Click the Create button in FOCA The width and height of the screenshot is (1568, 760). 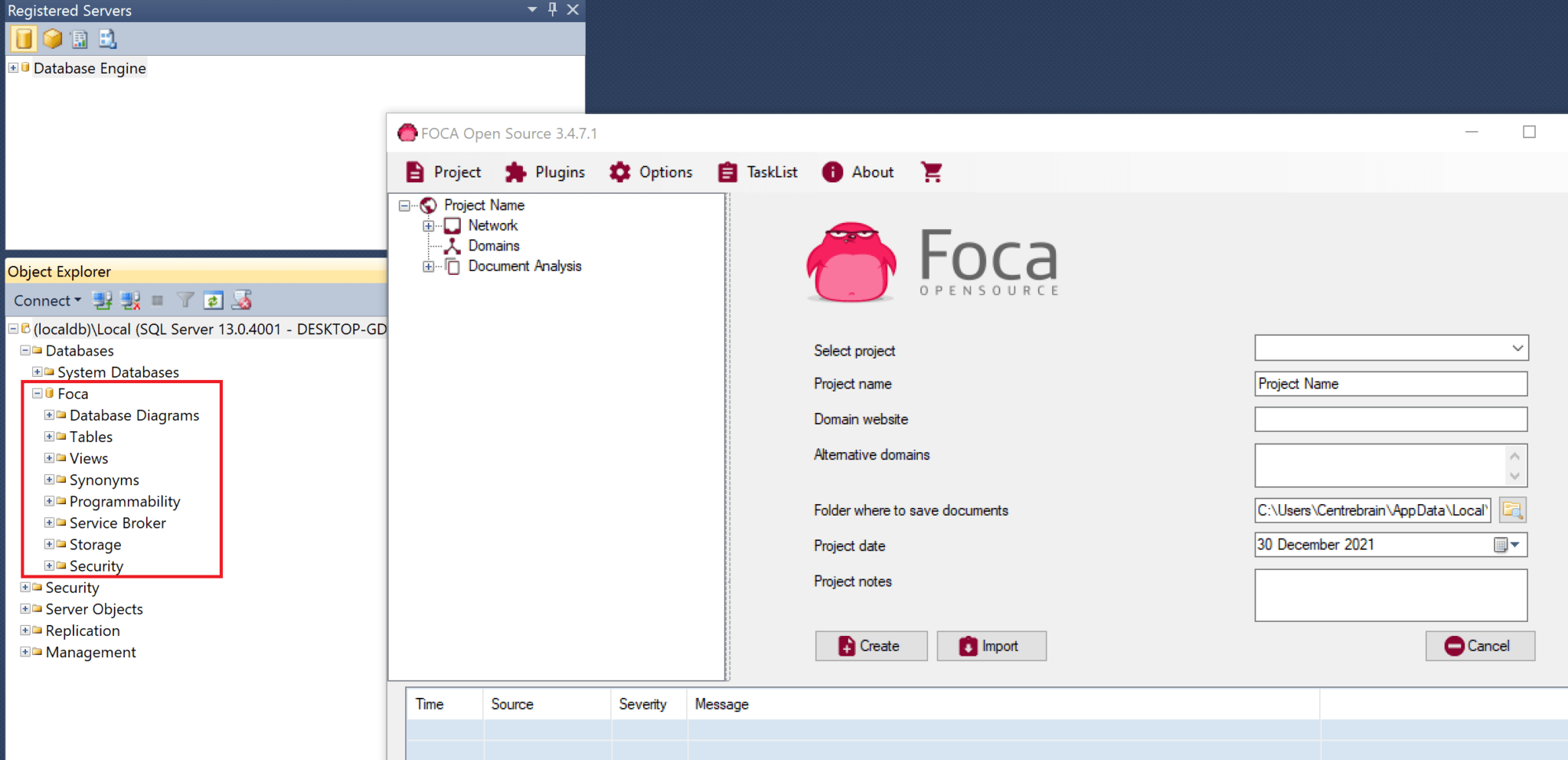pyautogui.click(x=871, y=645)
